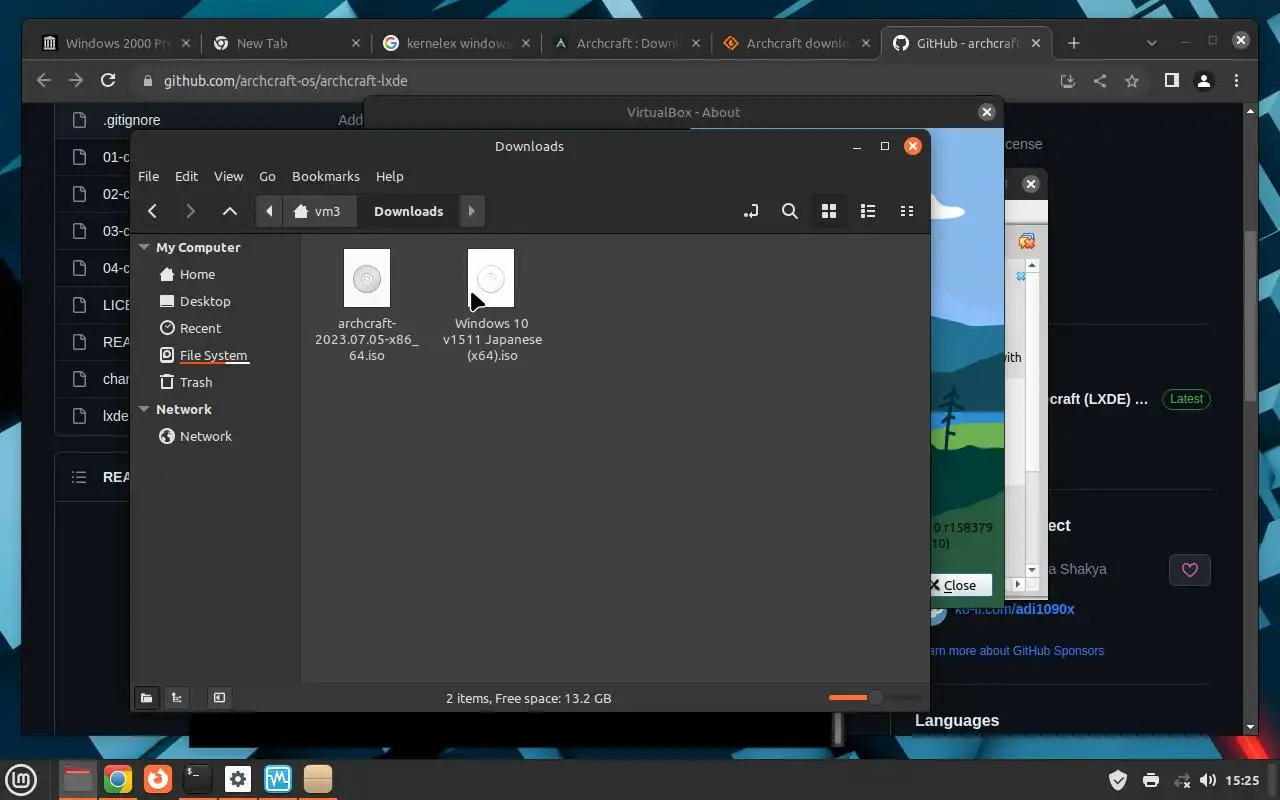Click the status bar items and free space text
The image size is (1280, 800).
[528, 698]
